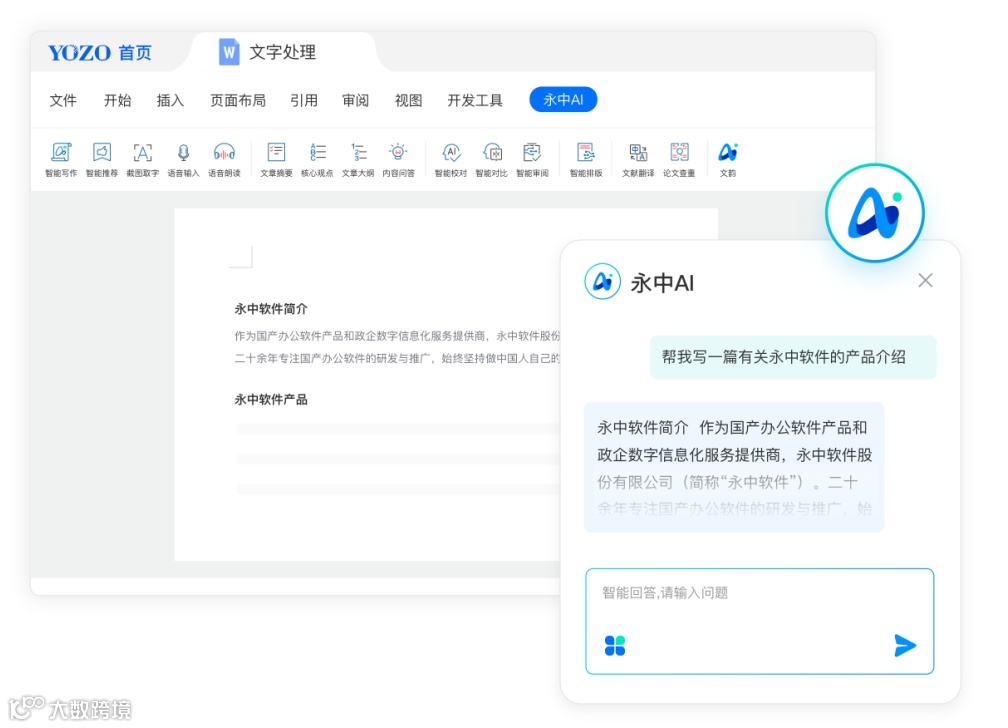The image size is (1008, 728).
Task: Open the four-dot apps grid in chat input
Action: (x=615, y=645)
